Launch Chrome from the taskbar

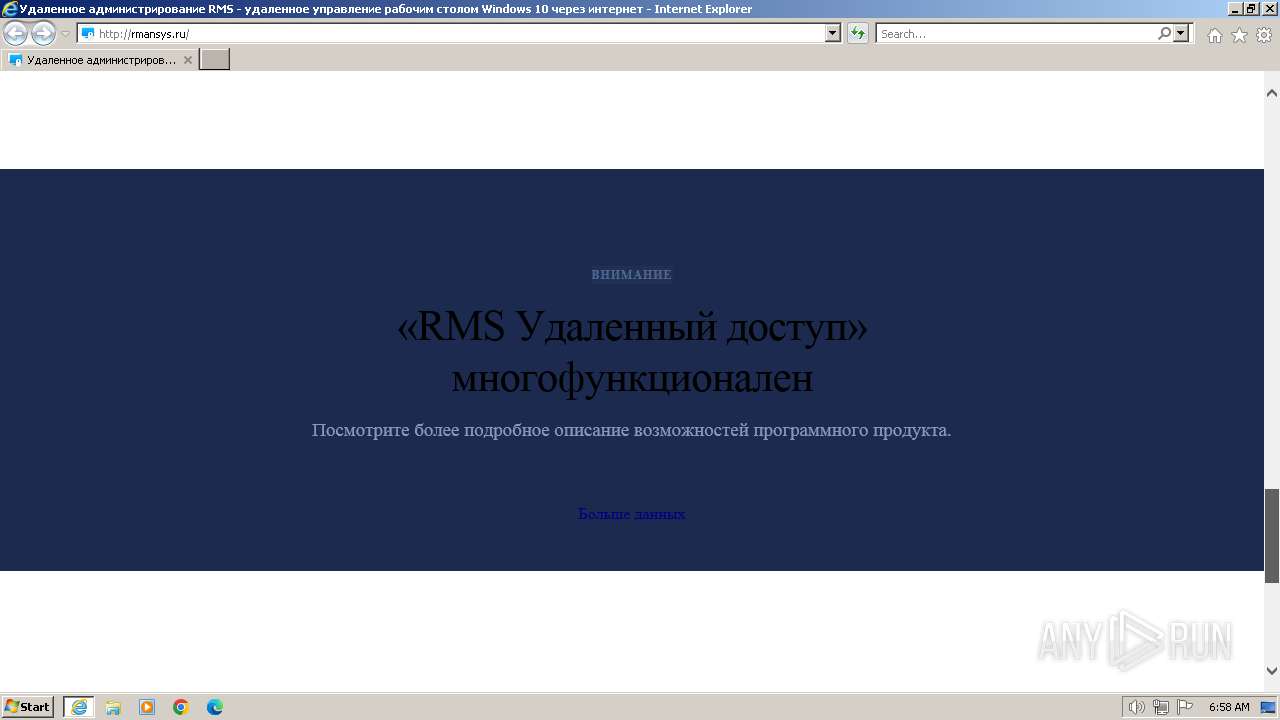(x=181, y=707)
